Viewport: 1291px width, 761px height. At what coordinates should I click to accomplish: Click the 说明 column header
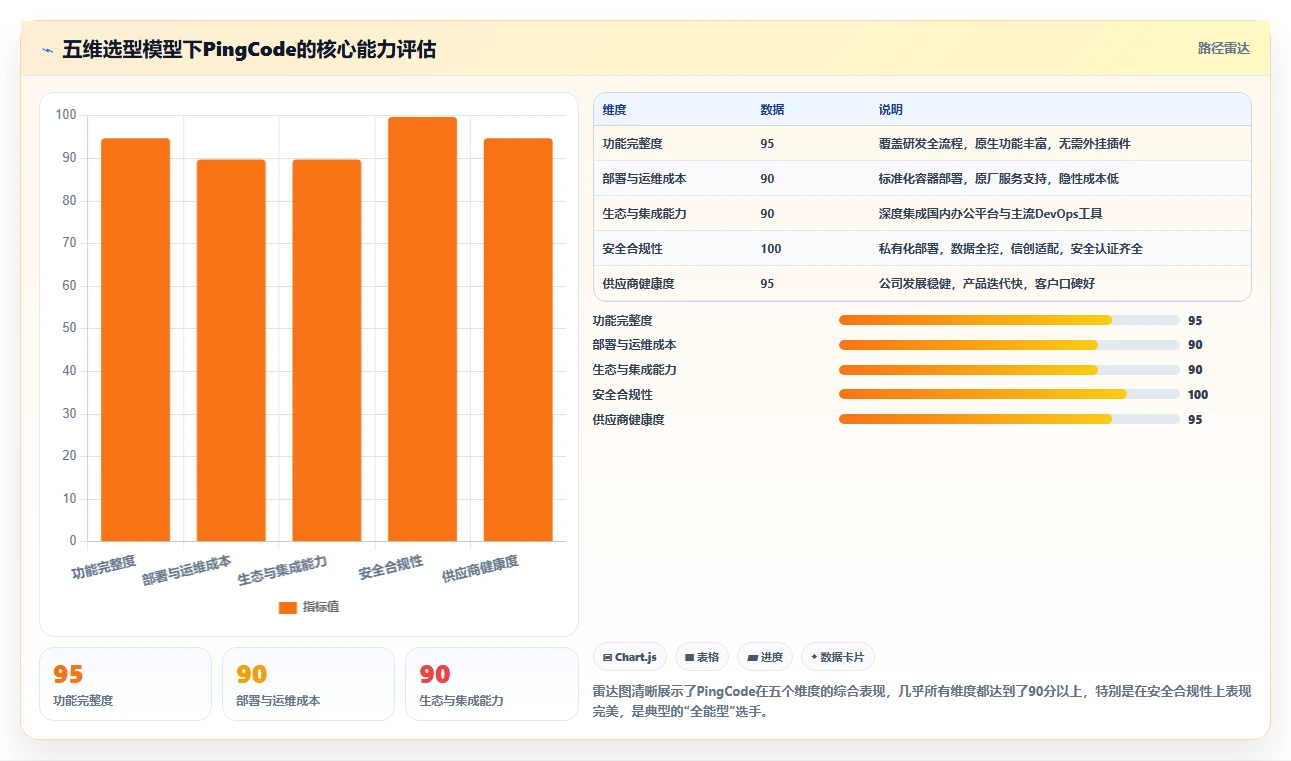click(x=890, y=110)
